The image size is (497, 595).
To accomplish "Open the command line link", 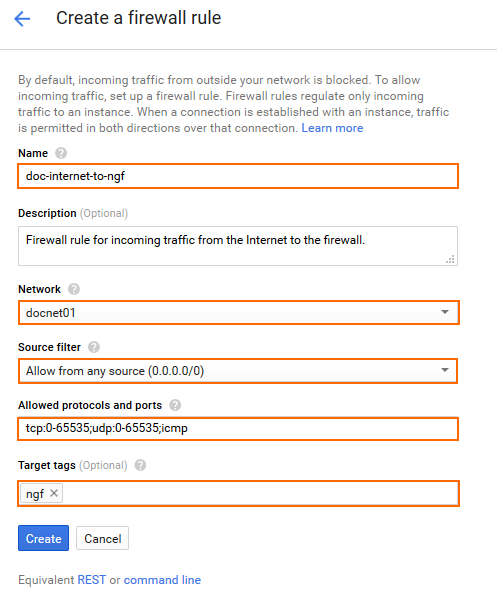I will (162, 580).
